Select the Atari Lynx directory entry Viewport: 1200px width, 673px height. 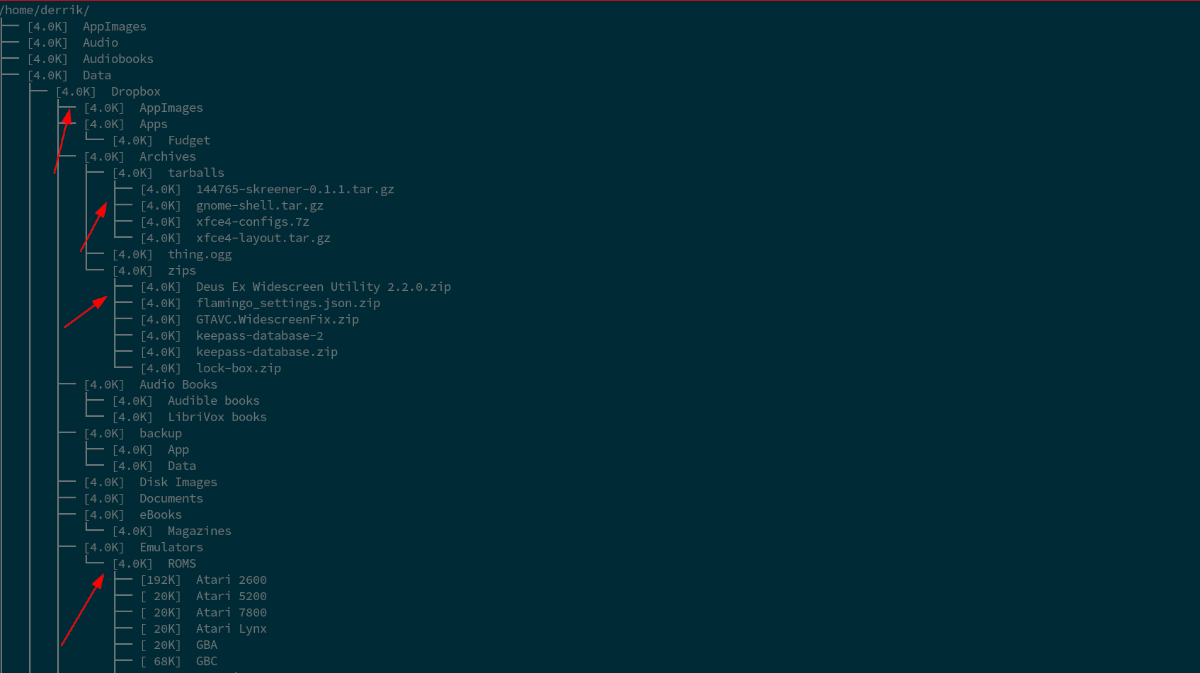(231, 629)
